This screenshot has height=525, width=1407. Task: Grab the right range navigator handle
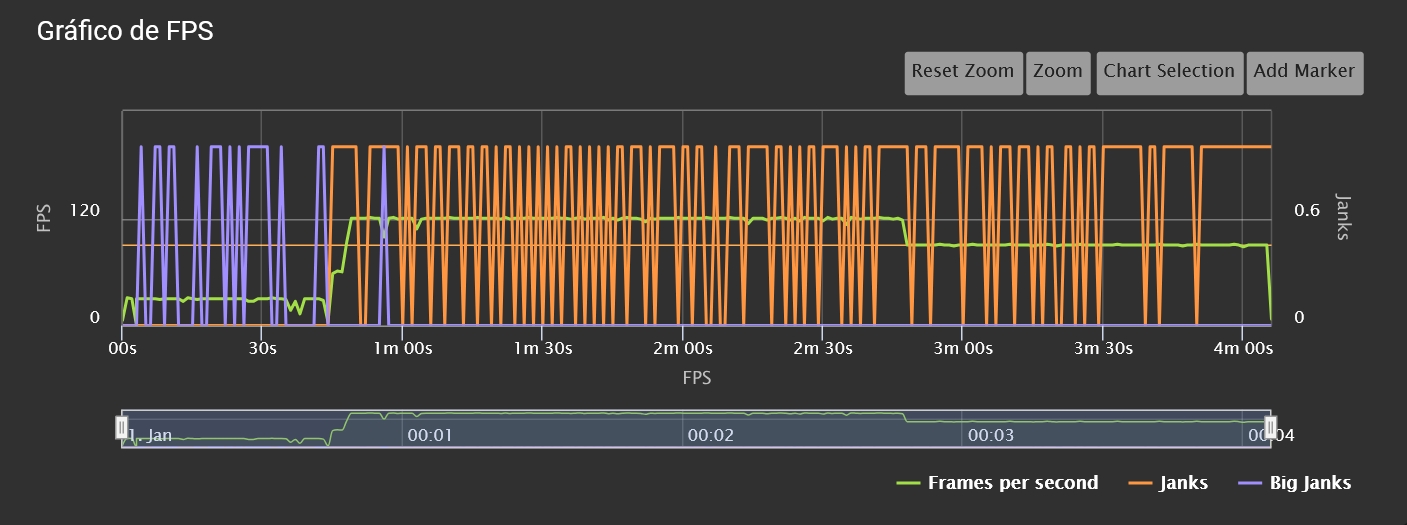pyautogui.click(x=1271, y=428)
